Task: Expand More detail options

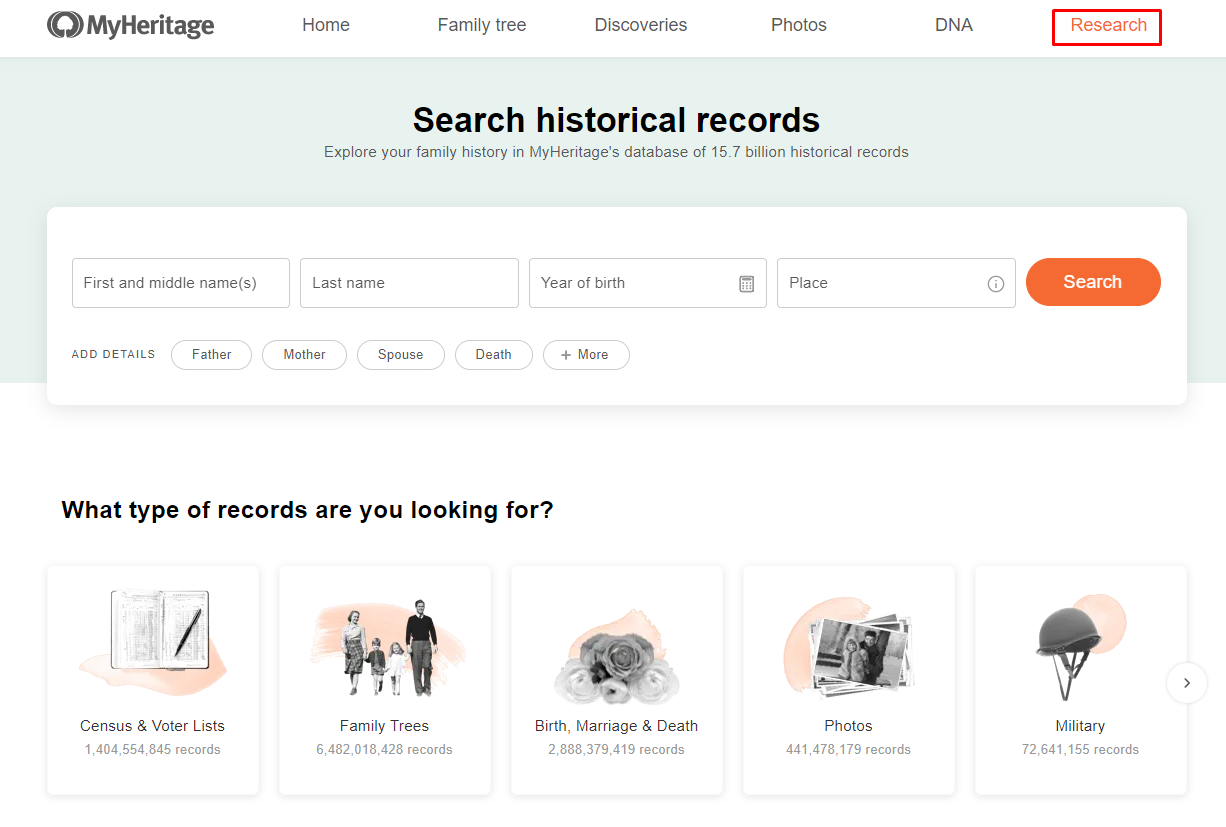Action: (586, 355)
